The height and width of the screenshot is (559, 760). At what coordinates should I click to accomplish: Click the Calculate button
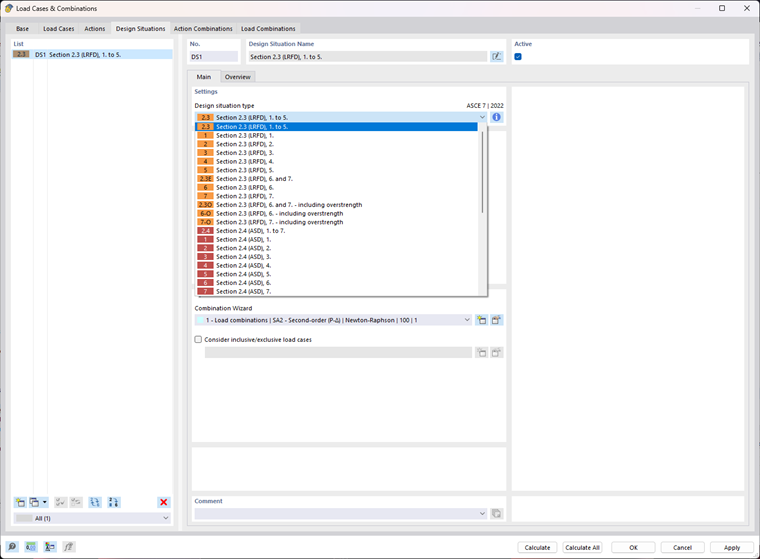[537, 547]
